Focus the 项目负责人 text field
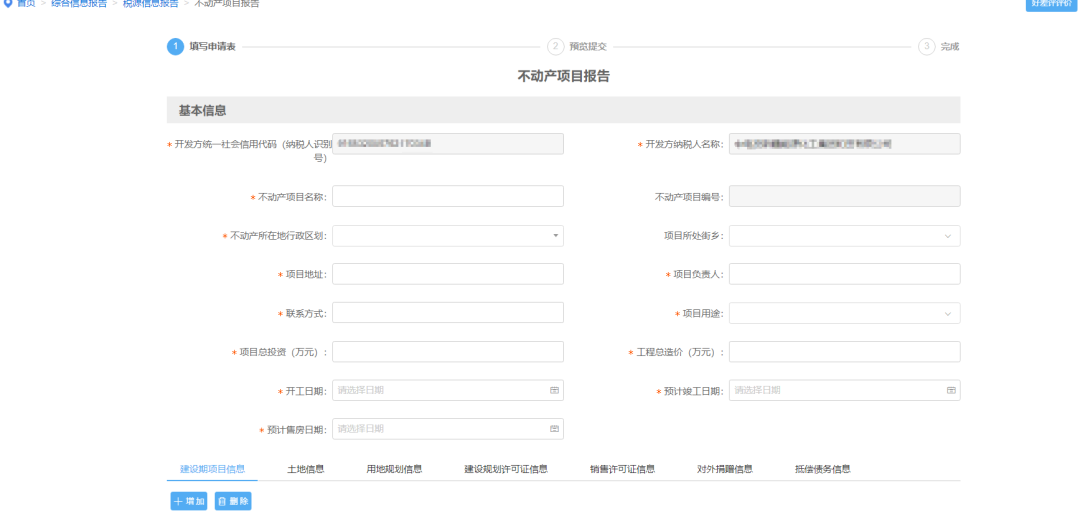 point(844,274)
